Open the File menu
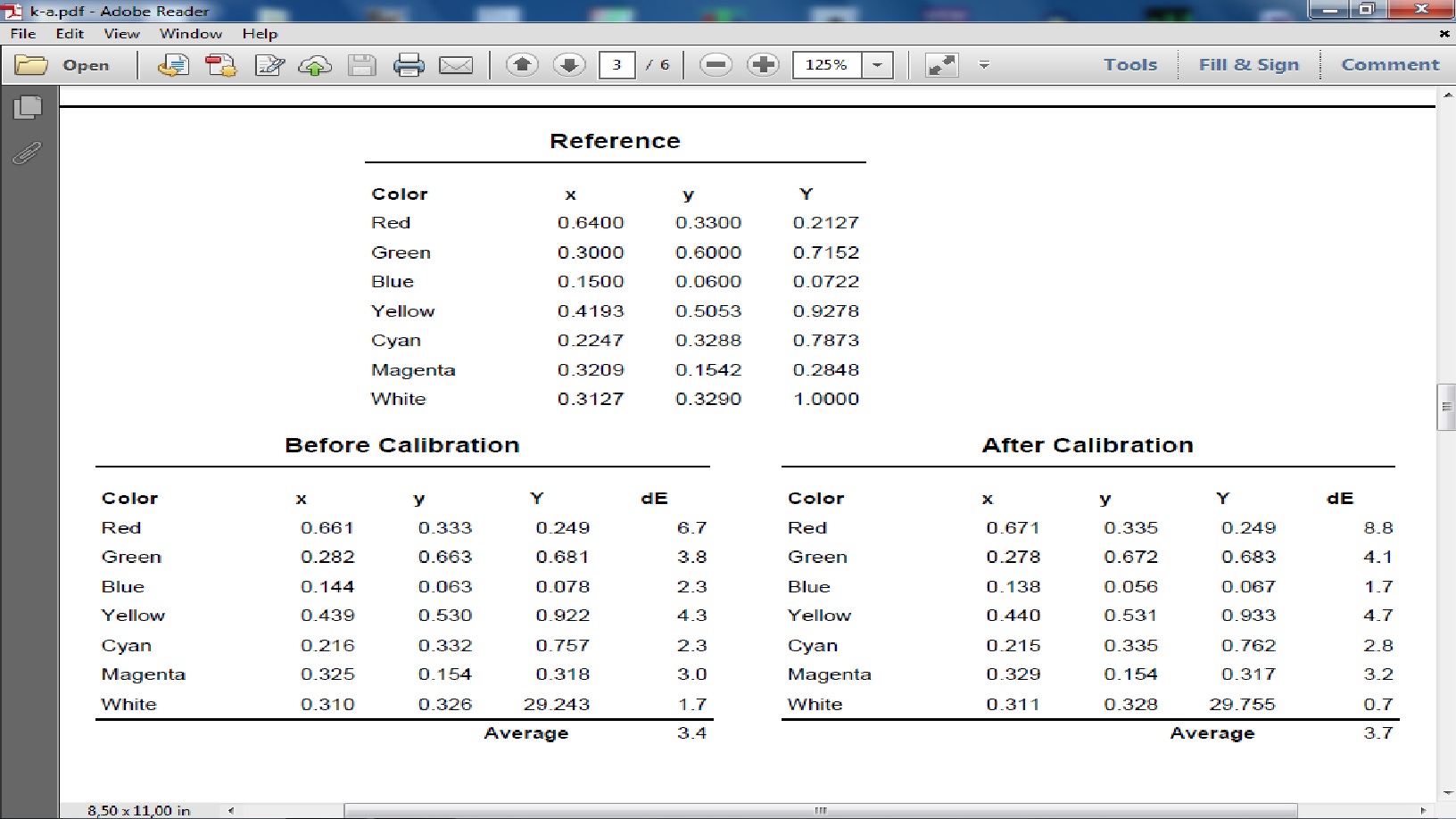Screen dimensions: 1456x819 point(23,34)
